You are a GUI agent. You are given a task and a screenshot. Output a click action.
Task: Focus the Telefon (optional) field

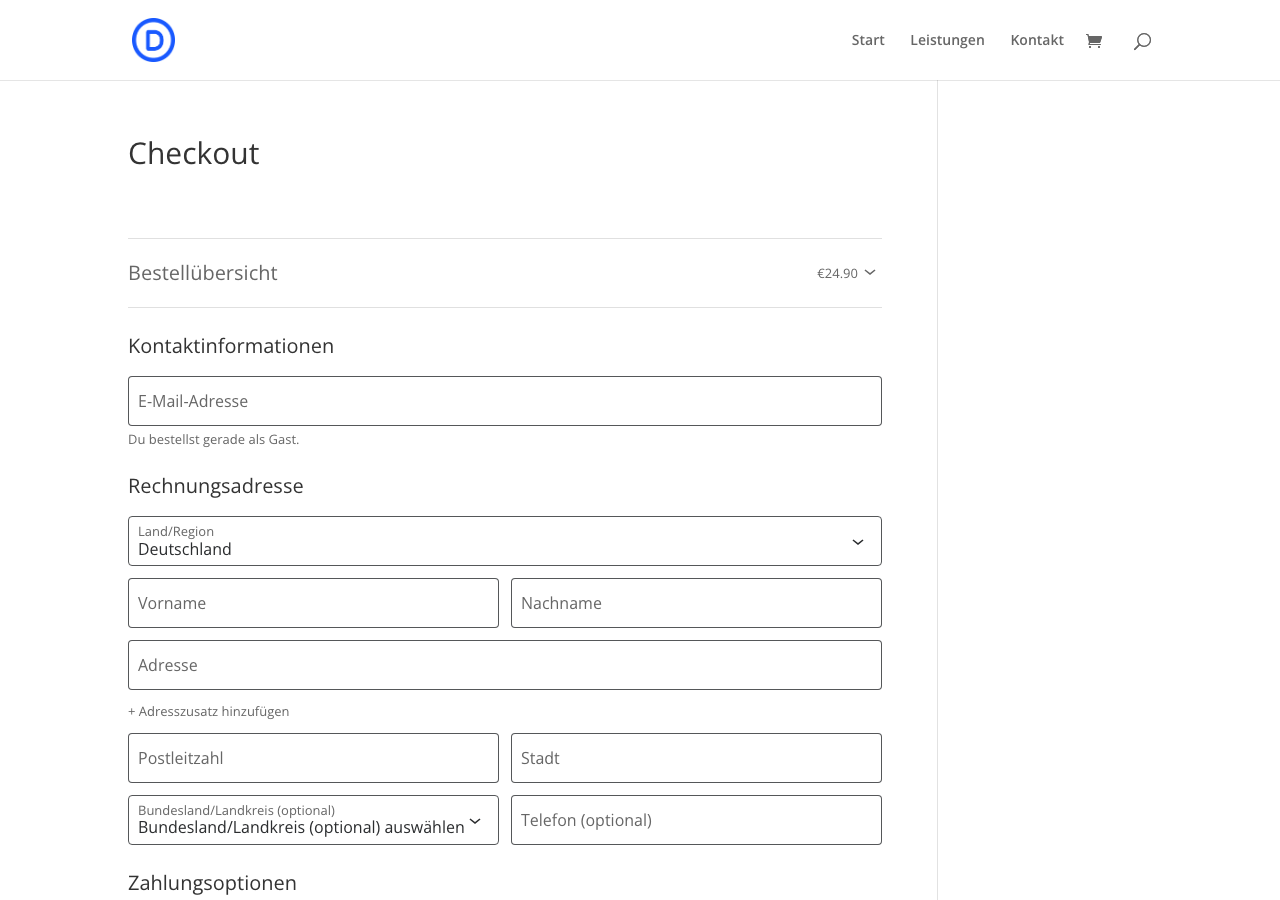[696, 820]
